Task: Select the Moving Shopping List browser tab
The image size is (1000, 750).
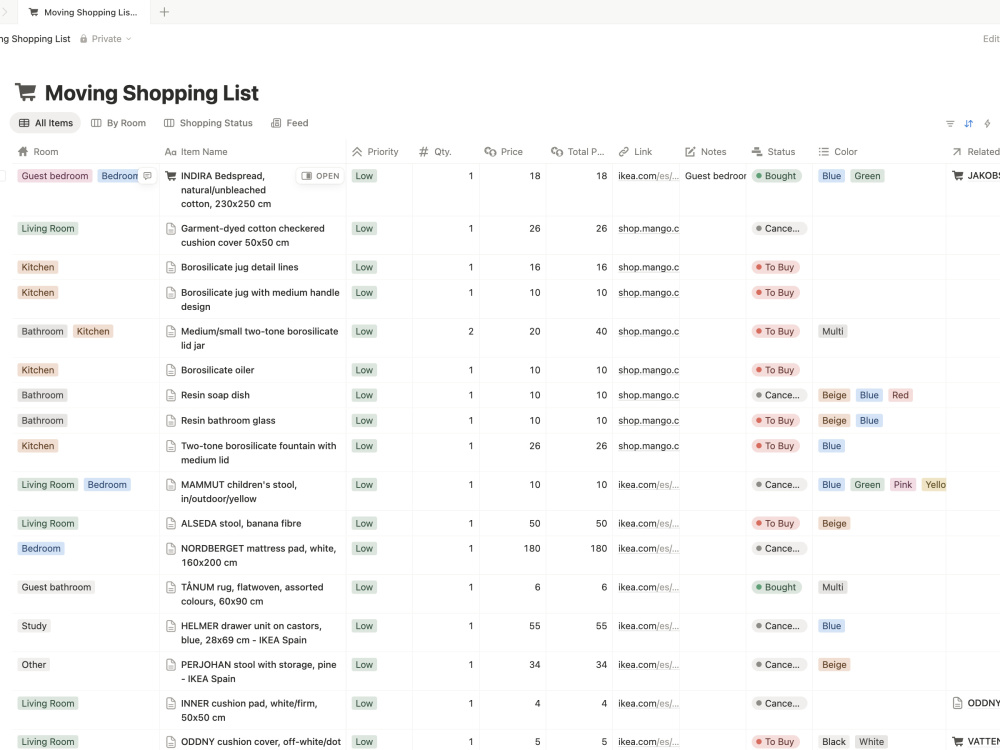Action: (x=84, y=12)
